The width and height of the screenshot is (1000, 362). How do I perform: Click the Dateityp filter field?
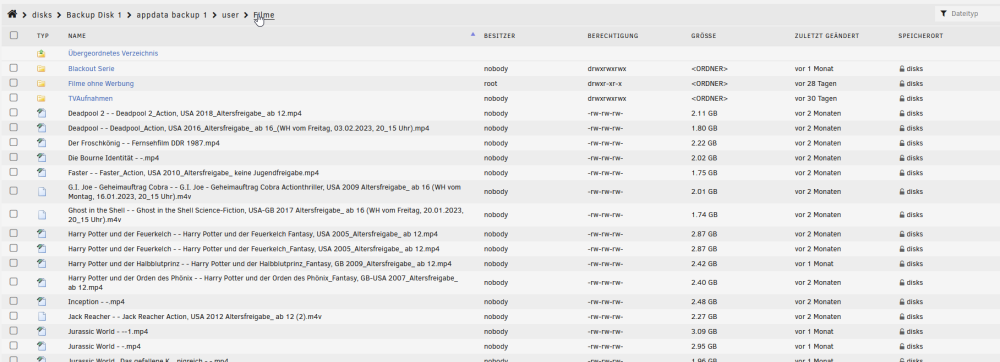click(x=969, y=13)
